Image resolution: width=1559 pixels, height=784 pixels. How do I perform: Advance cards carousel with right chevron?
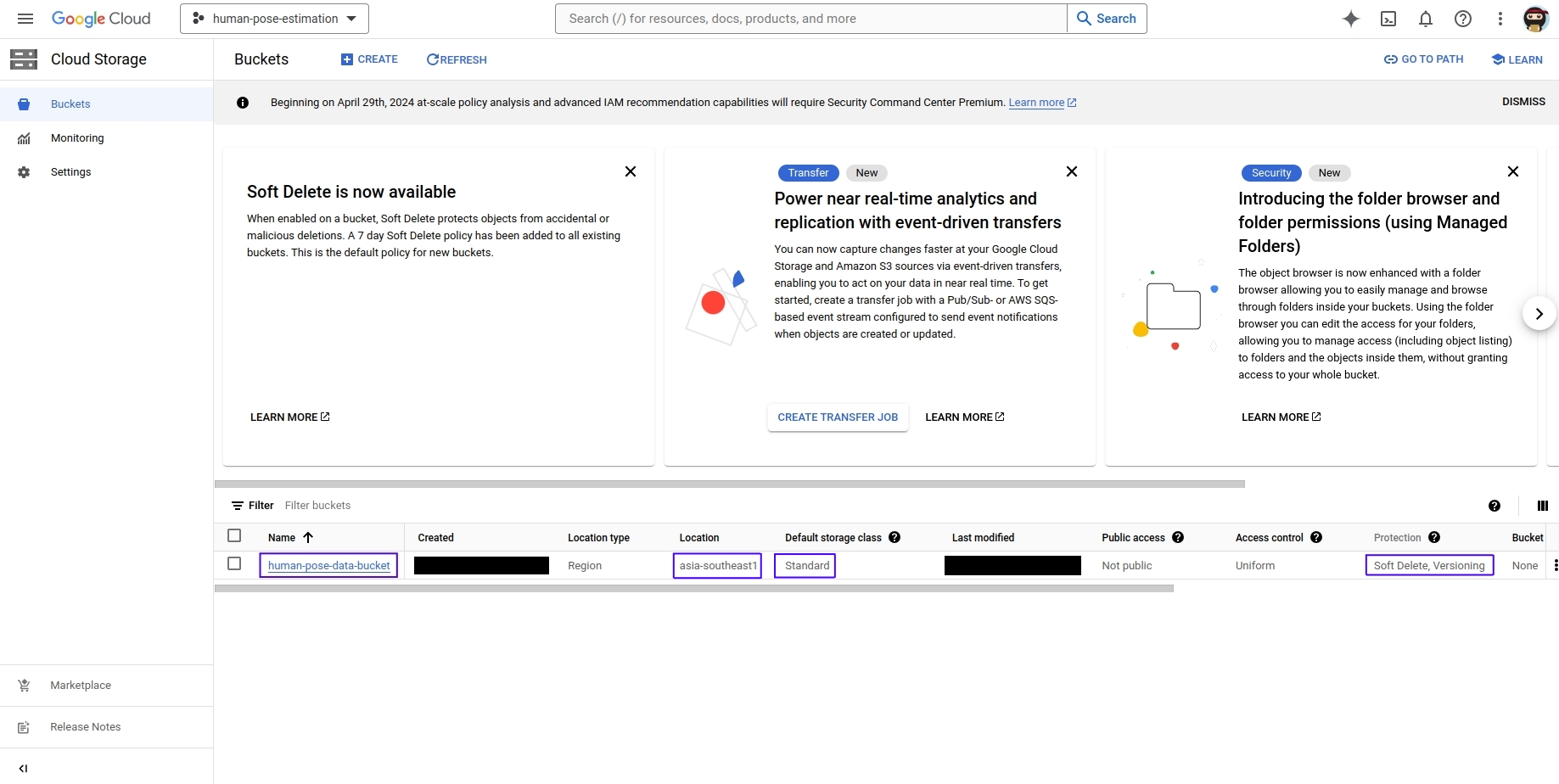(x=1539, y=314)
